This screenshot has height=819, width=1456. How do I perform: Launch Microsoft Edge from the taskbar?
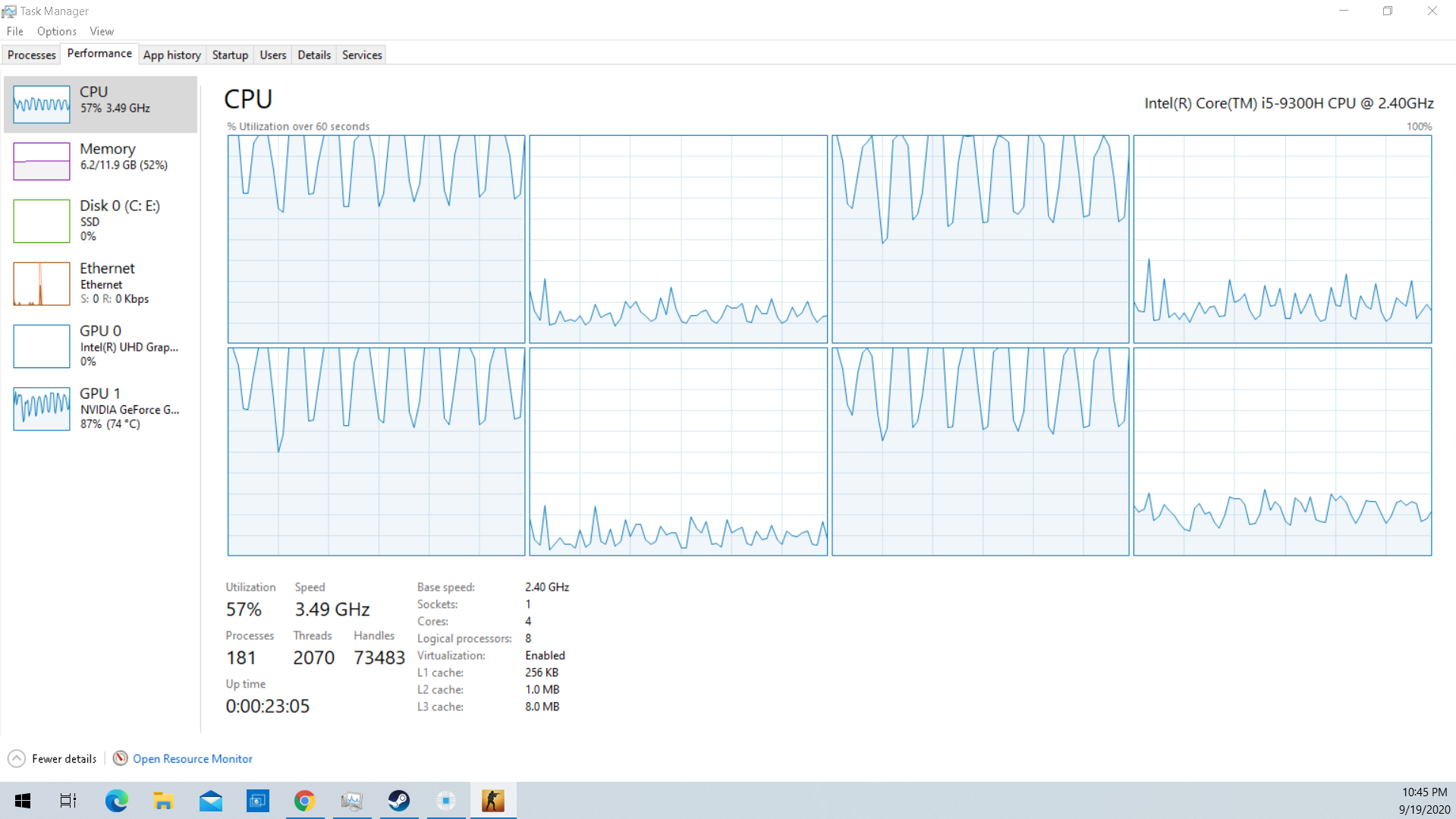(117, 801)
